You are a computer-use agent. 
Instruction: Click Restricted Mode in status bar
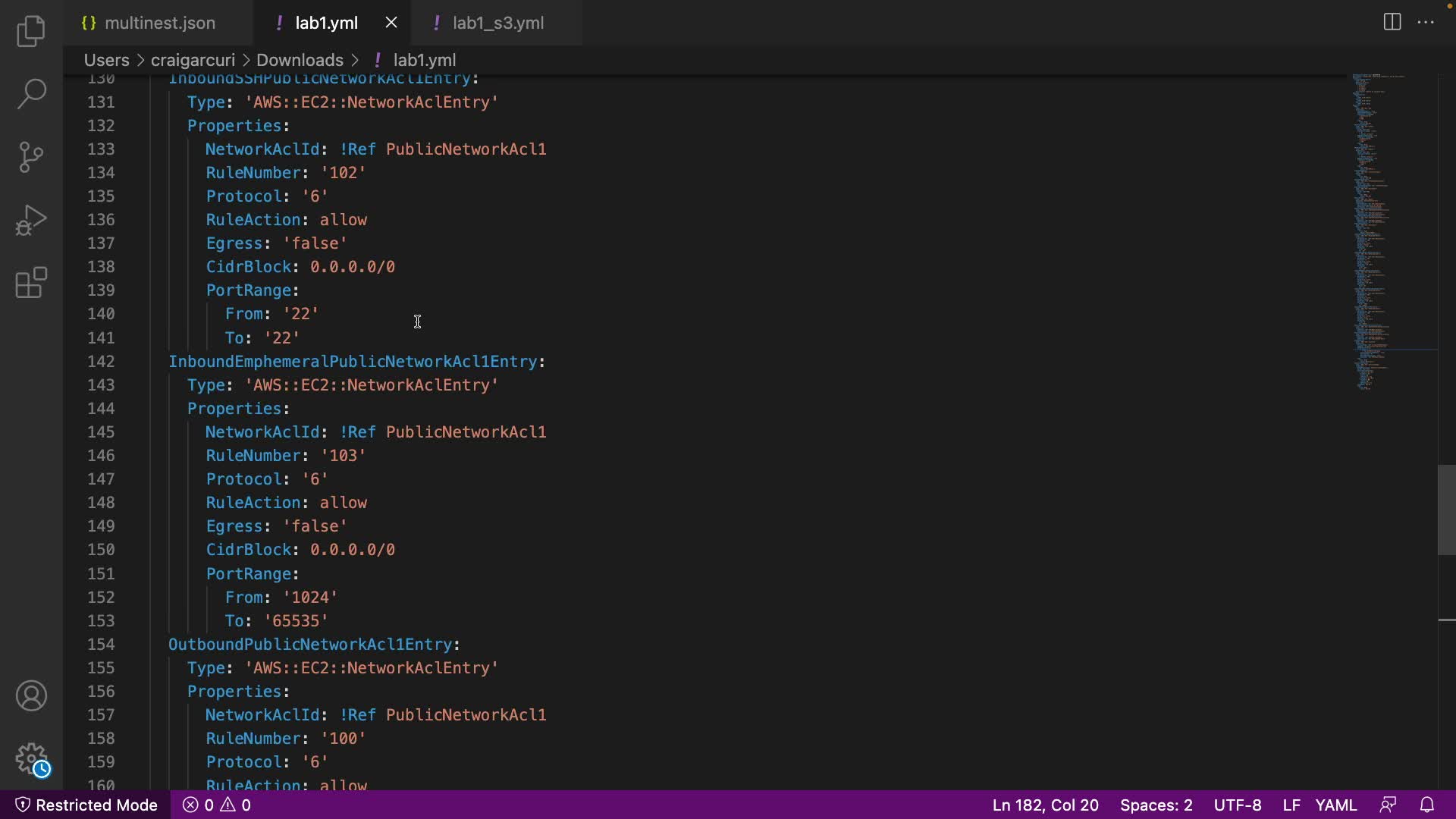pos(86,805)
